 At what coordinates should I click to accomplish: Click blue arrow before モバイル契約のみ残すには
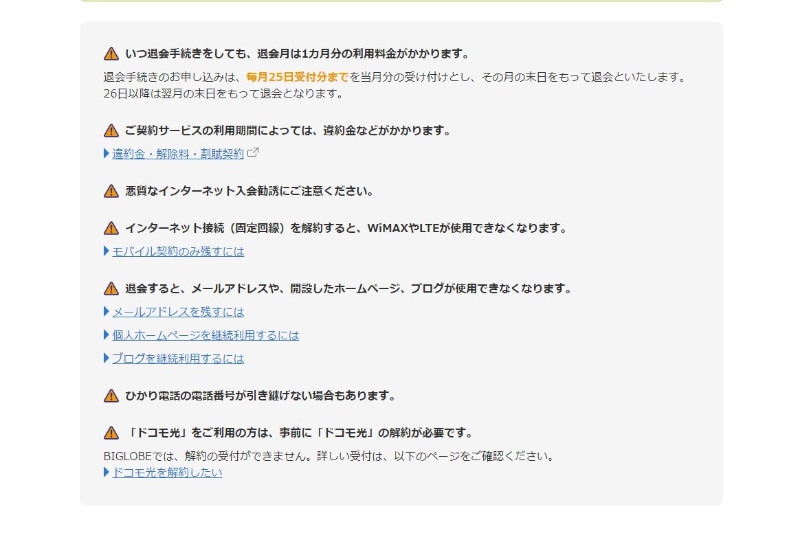(x=106, y=251)
